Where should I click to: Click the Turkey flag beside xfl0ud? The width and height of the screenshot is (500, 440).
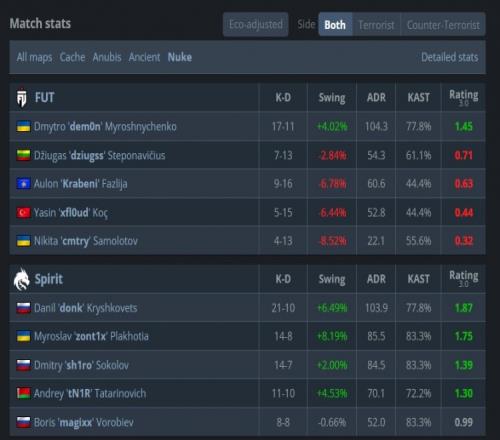coord(24,212)
